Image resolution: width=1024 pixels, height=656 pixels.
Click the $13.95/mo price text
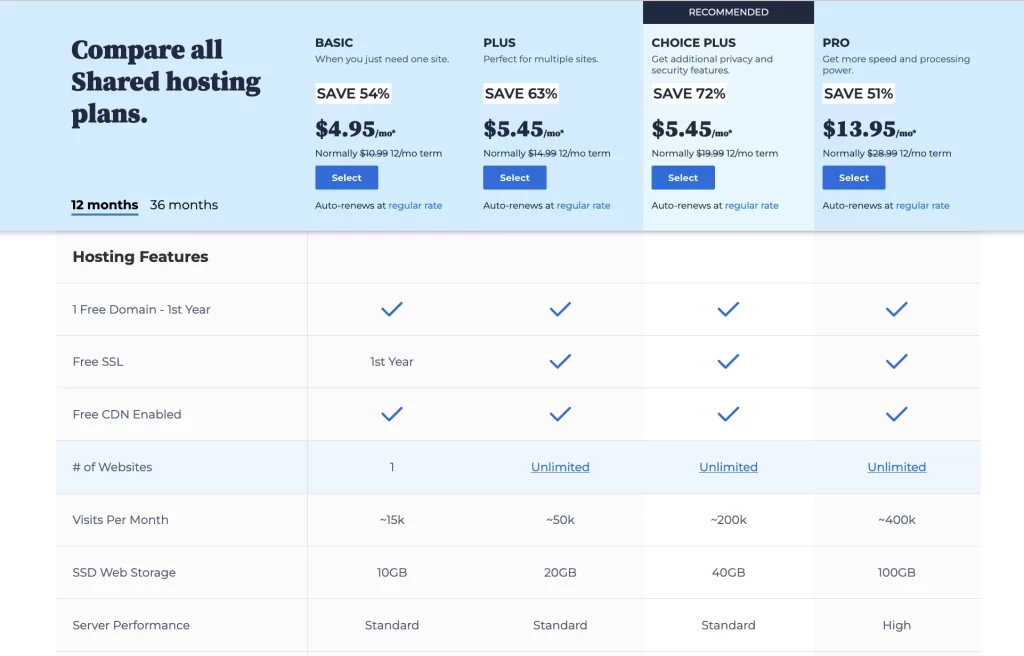(x=869, y=129)
